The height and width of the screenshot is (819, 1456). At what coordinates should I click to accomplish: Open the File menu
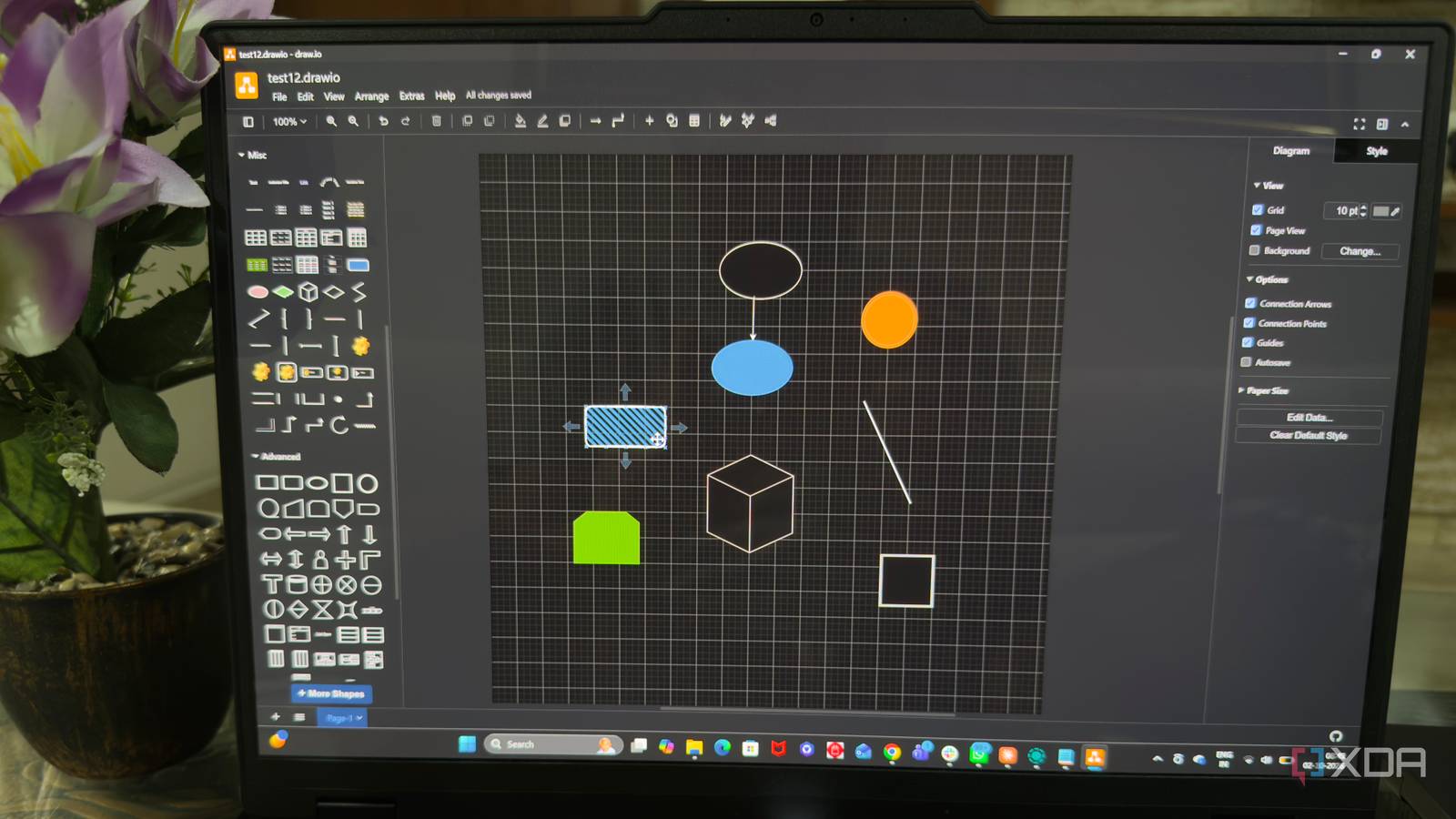[x=279, y=96]
